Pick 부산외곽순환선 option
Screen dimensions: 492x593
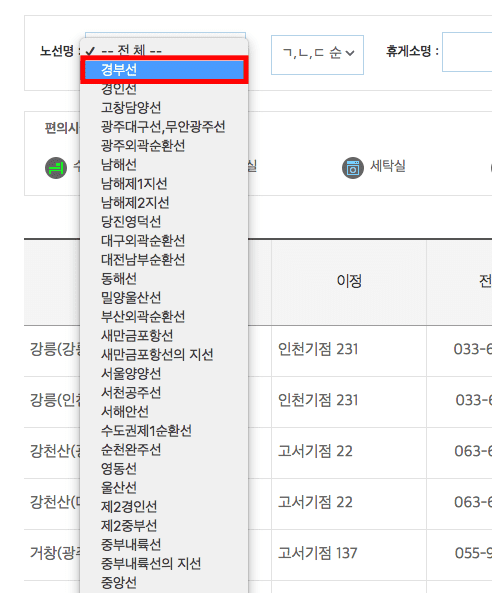click(164, 317)
